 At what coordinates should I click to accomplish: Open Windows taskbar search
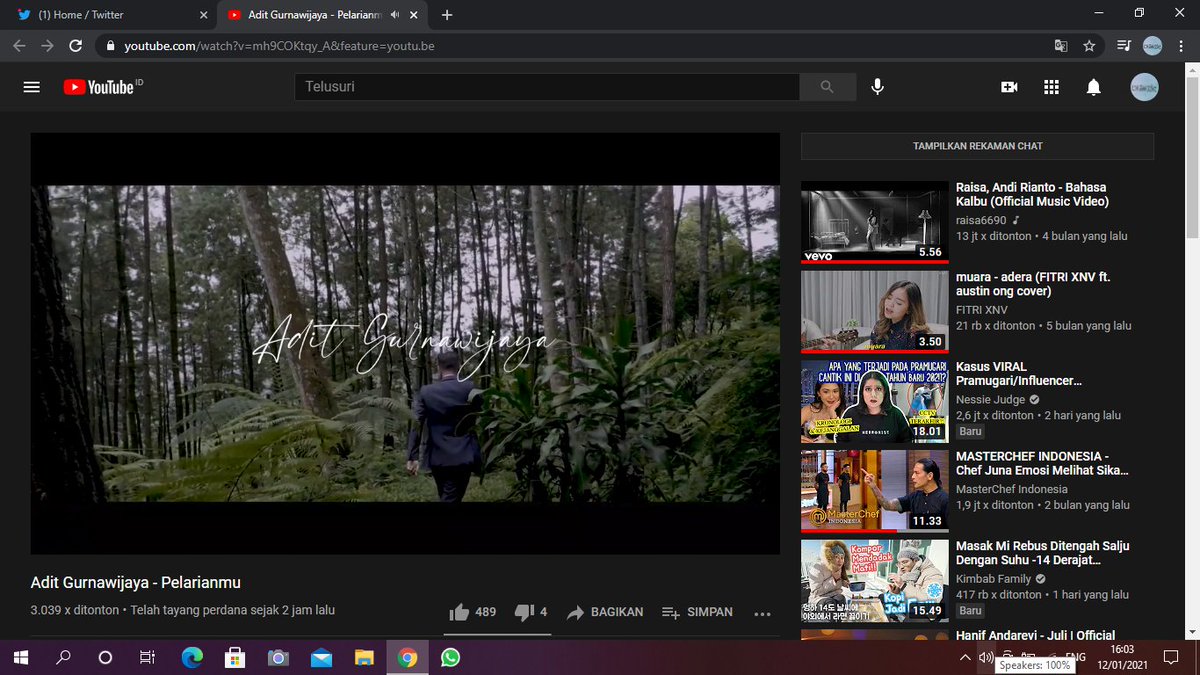point(63,658)
